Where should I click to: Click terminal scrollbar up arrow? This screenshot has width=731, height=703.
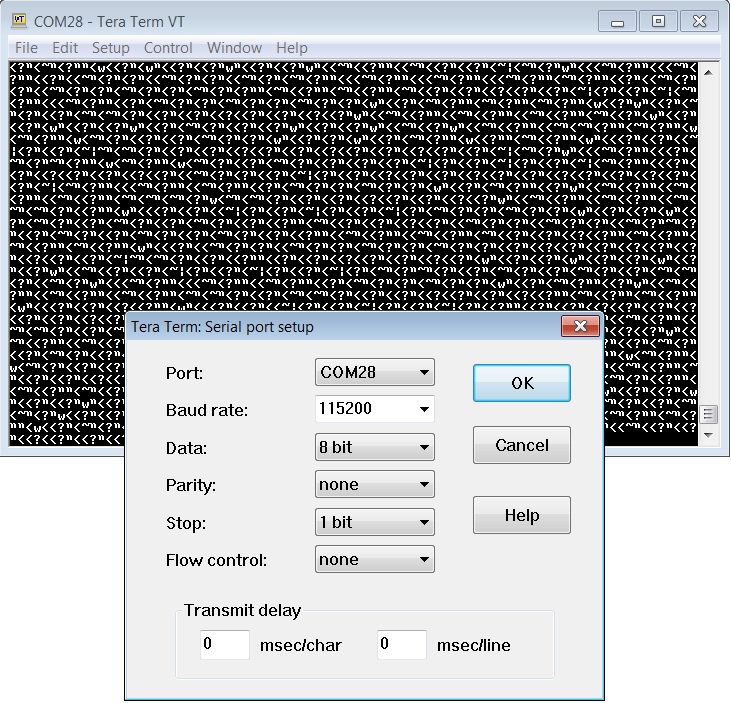(708, 73)
